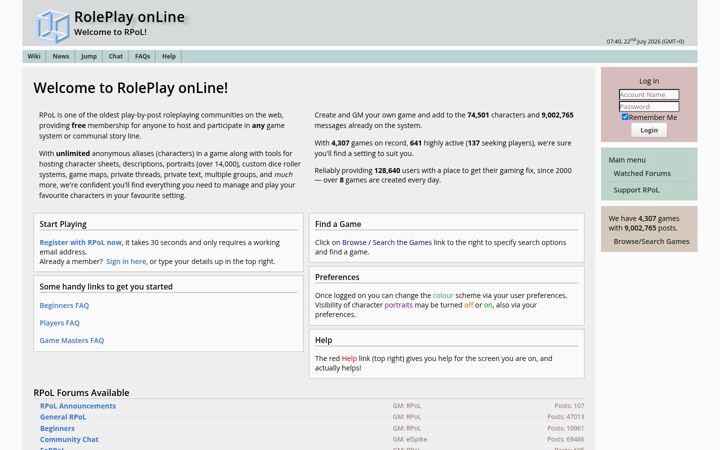
Task: Click the Main menu label
Action: (627, 160)
